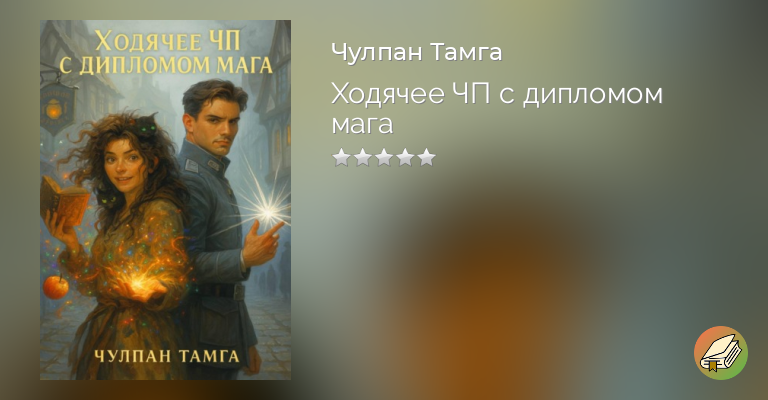The width and height of the screenshot is (768, 400).
Task: Click the uniformed man's face on the cover
Action: (x=216, y=127)
